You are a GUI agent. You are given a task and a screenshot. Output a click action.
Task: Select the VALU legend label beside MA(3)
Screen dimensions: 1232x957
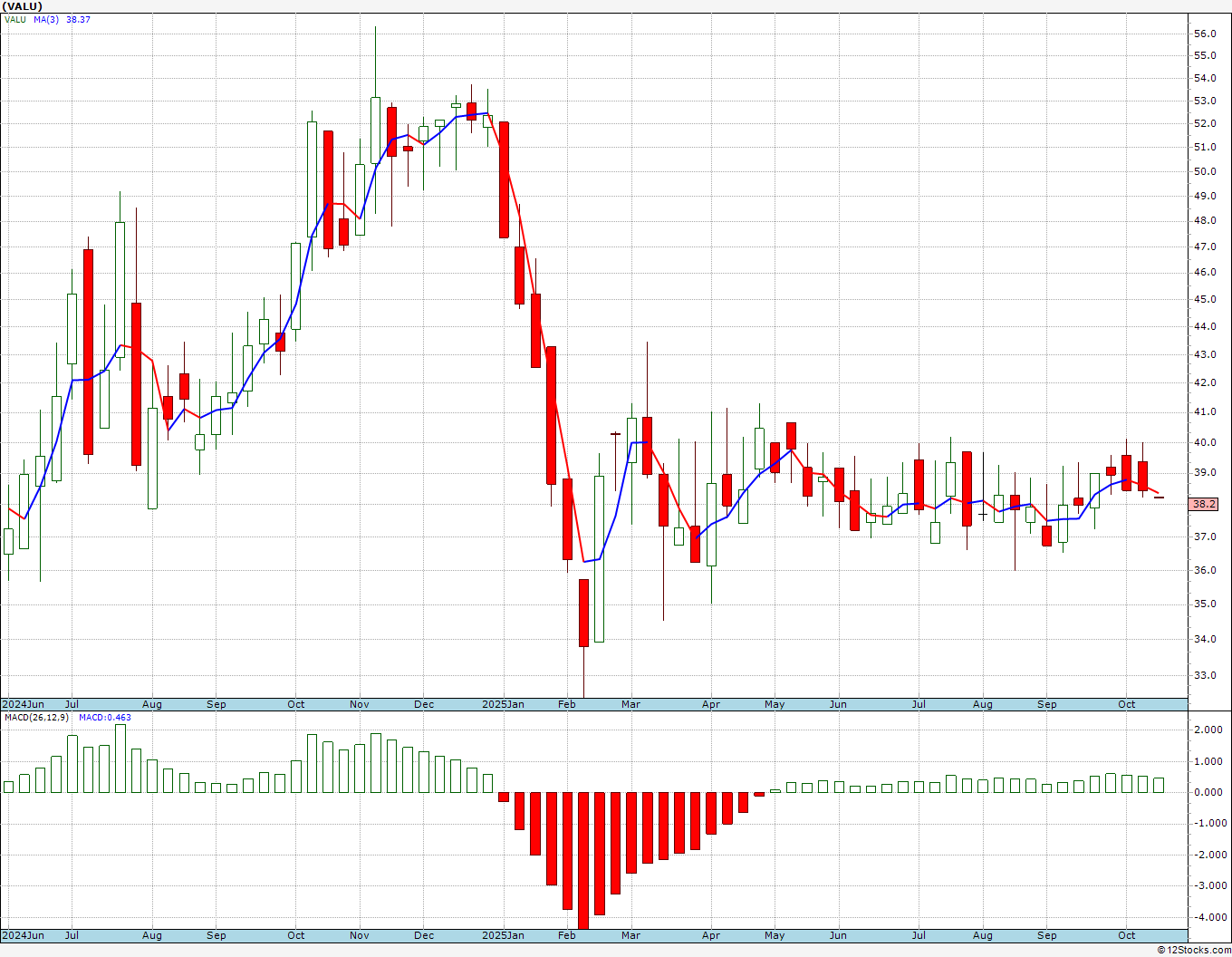(15, 19)
